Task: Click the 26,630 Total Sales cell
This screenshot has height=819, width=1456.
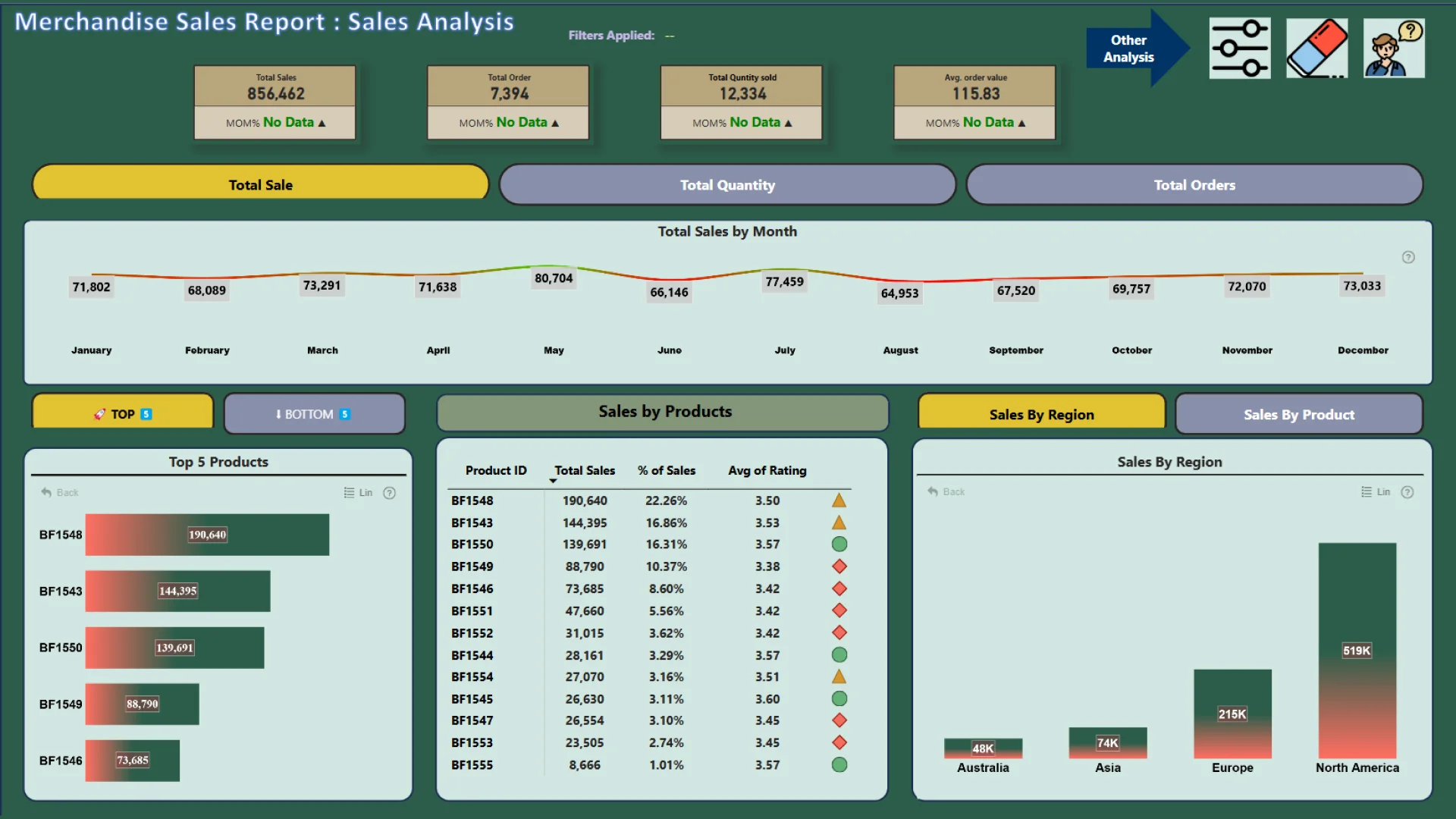Action: coord(584,698)
